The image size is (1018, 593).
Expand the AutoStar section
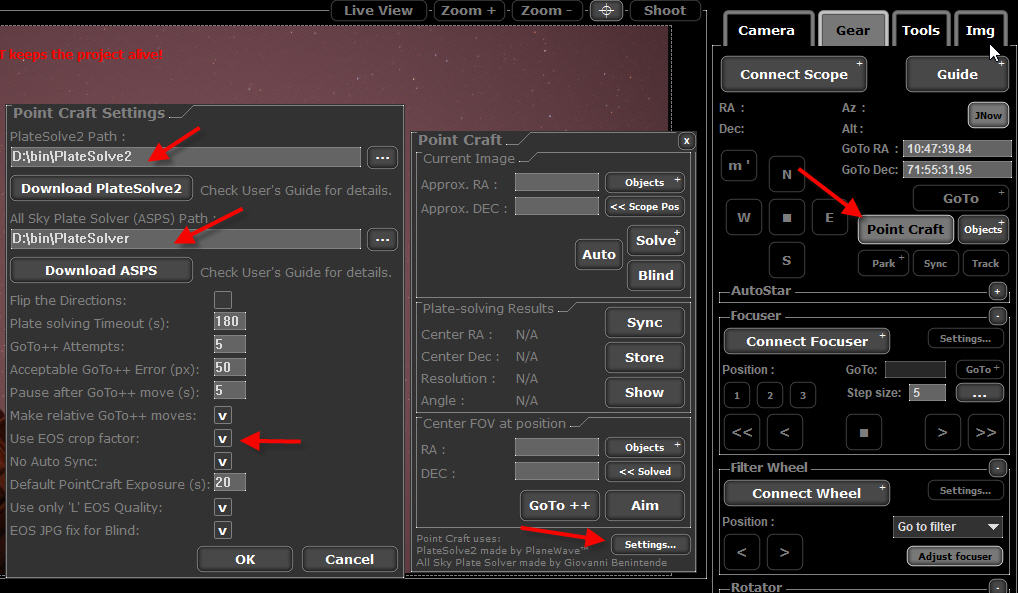(x=996, y=291)
